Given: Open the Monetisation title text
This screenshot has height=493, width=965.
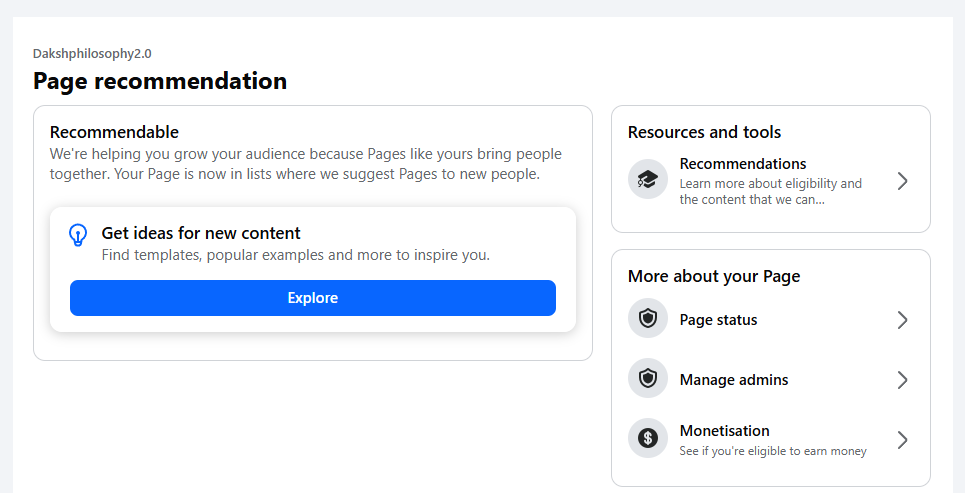Looking at the screenshot, I should pos(724,431).
